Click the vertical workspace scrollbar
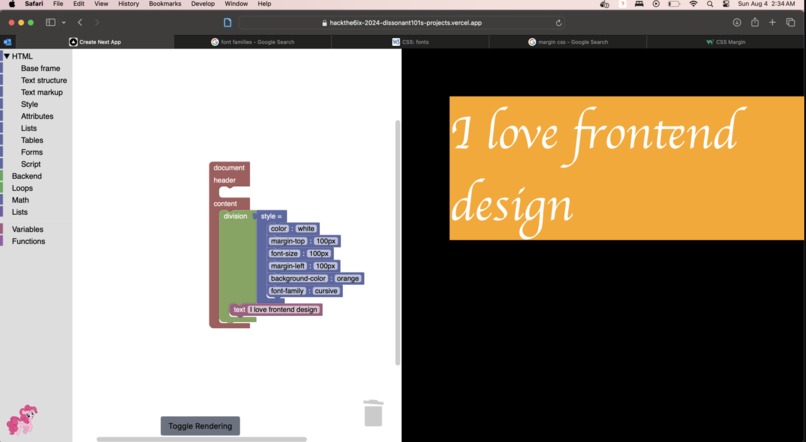The image size is (806, 442). 397,243
